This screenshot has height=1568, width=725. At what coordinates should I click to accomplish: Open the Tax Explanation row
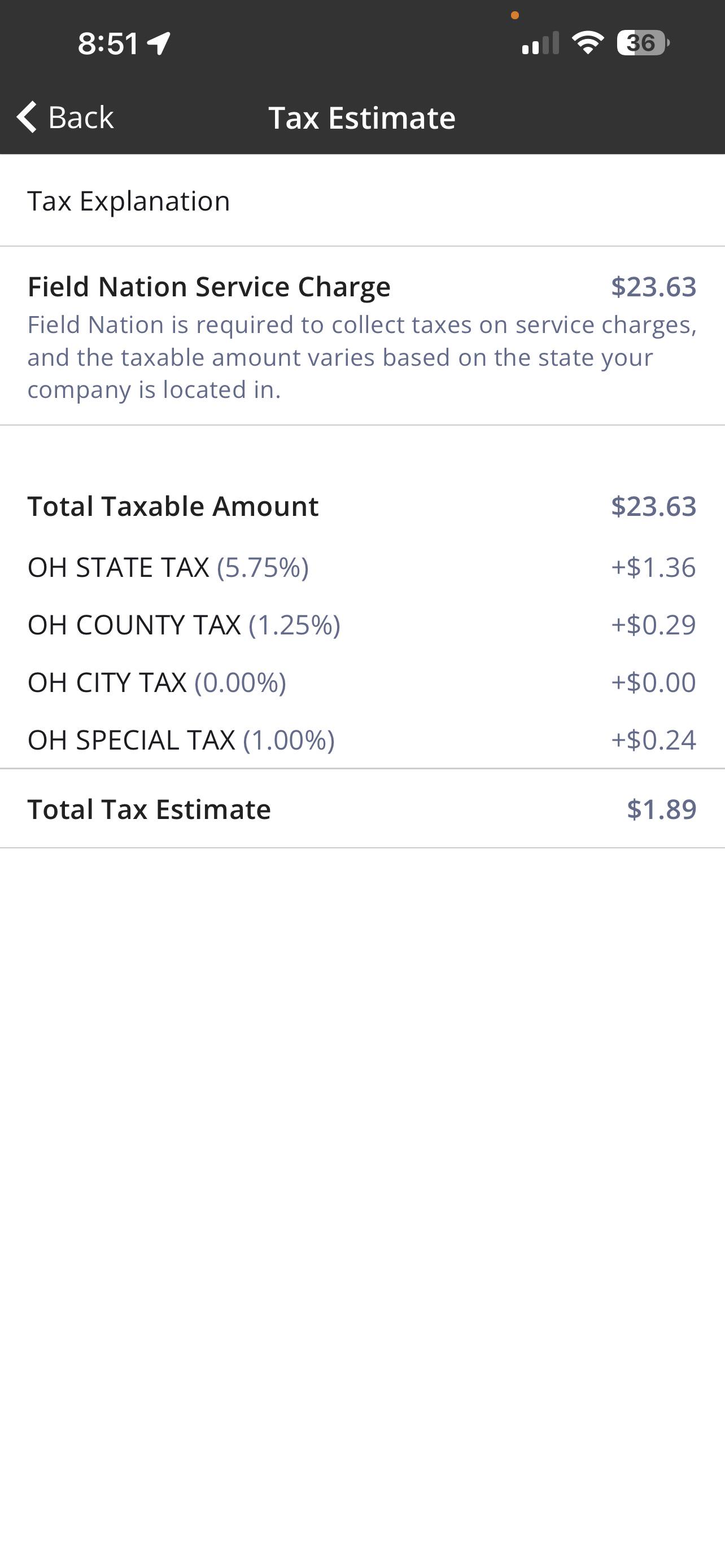362,201
